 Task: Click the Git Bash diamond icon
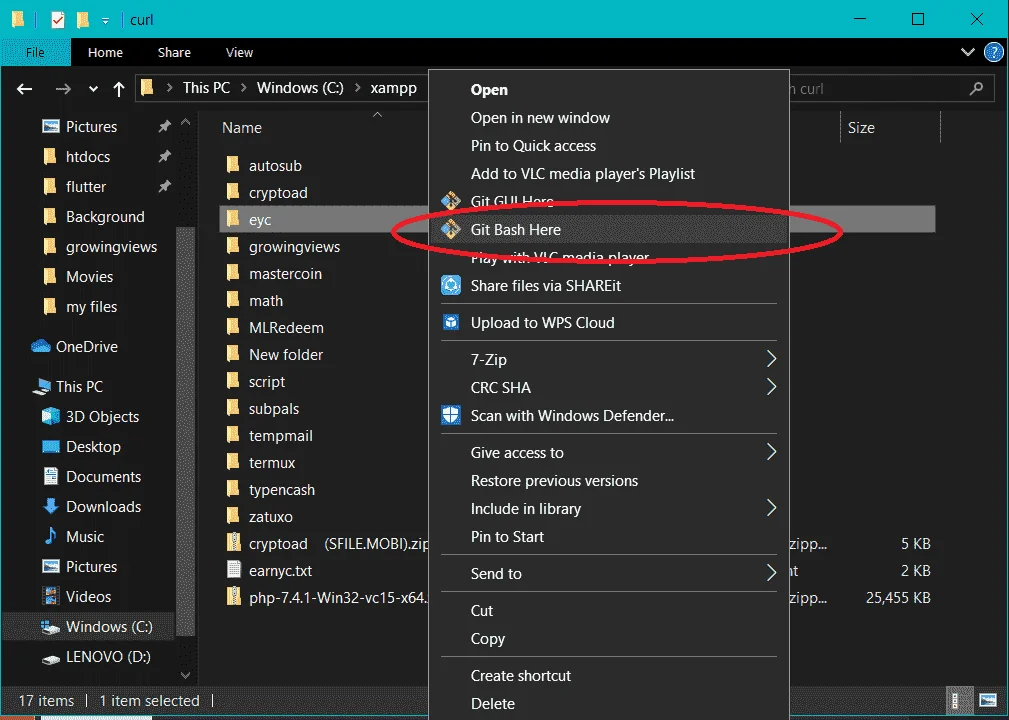coord(451,228)
